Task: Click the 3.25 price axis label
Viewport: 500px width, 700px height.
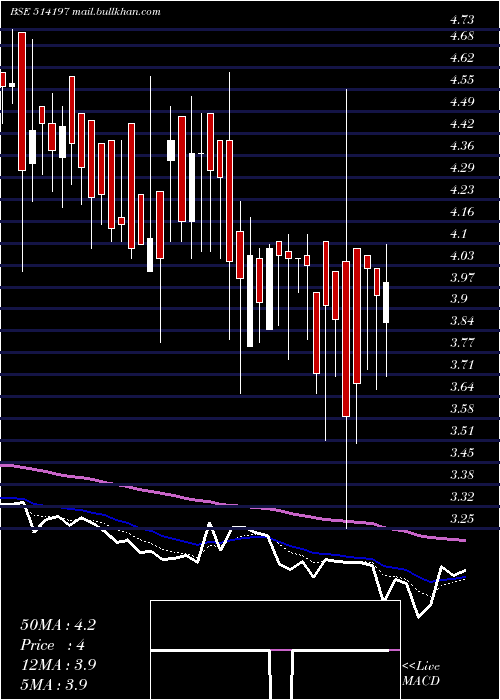Action: pos(462,519)
